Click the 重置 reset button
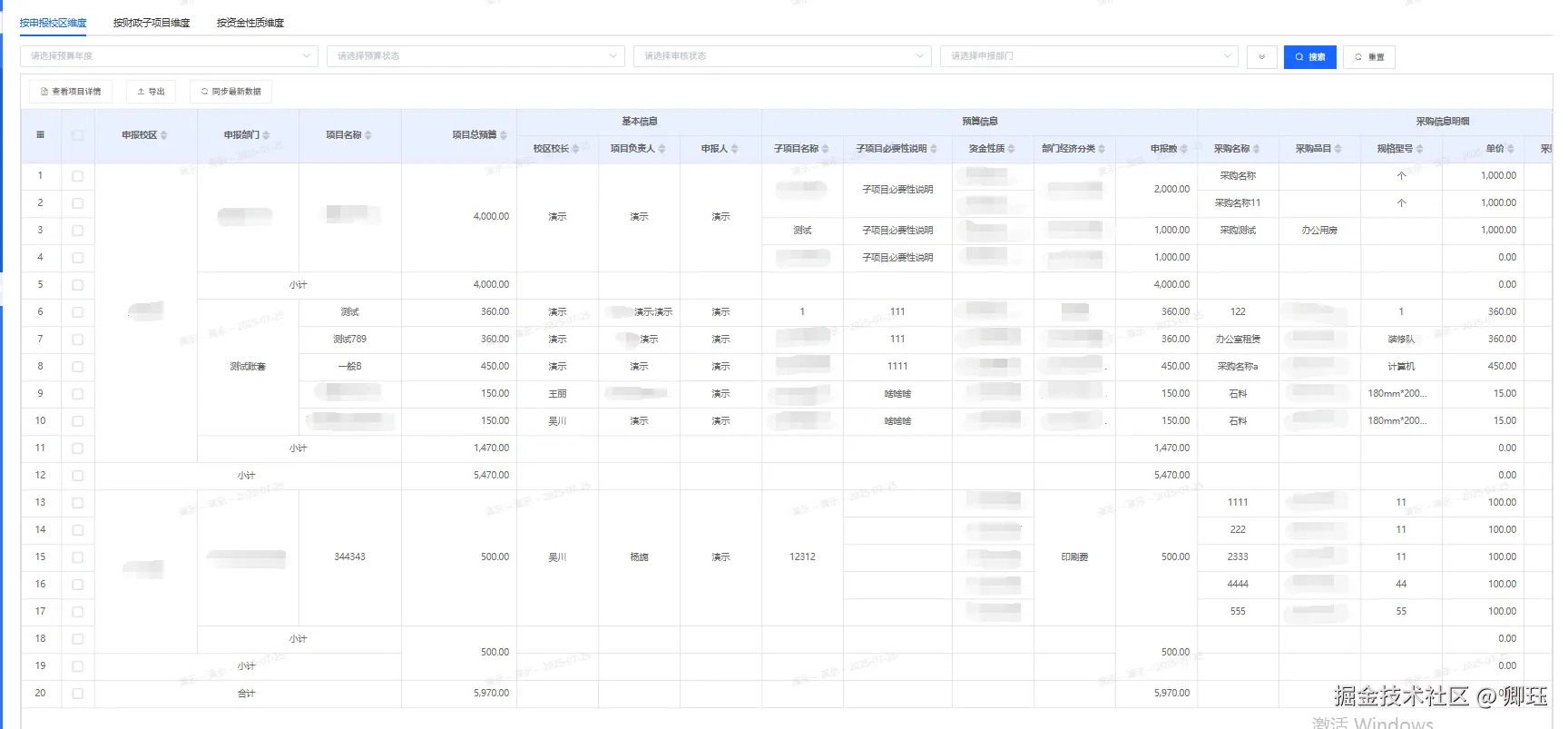This screenshot has height=729, width=1568. pos(1369,57)
